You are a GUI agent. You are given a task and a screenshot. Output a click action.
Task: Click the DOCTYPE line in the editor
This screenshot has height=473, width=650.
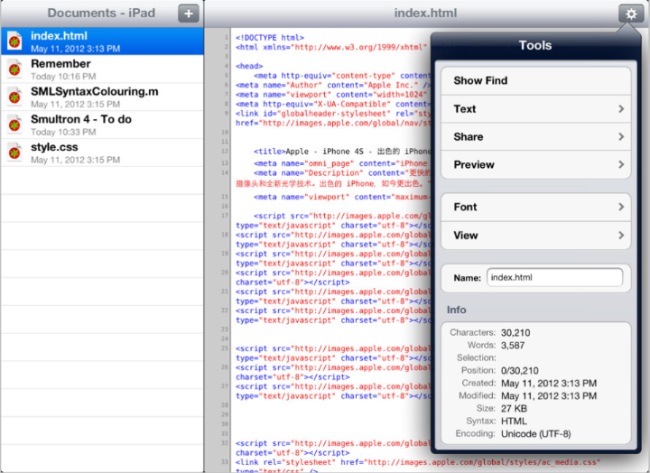click(x=268, y=36)
